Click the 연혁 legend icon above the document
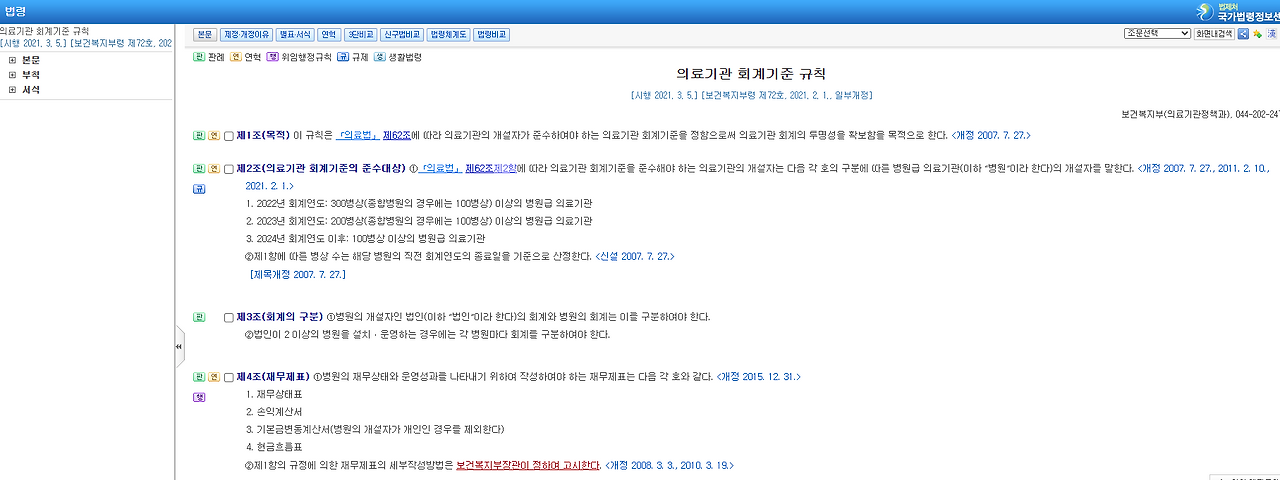This screenshot has width=1280, height=480. pyautogui.click(x=235, y=57)
